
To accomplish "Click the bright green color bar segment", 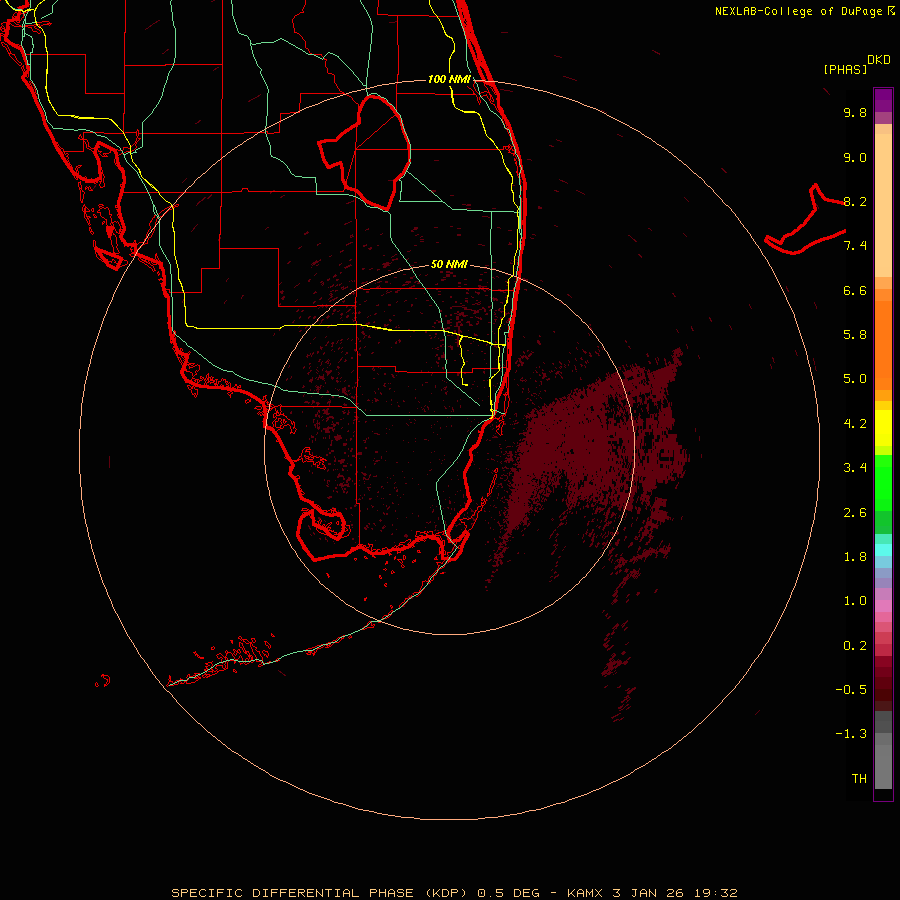I will [883, 483].
